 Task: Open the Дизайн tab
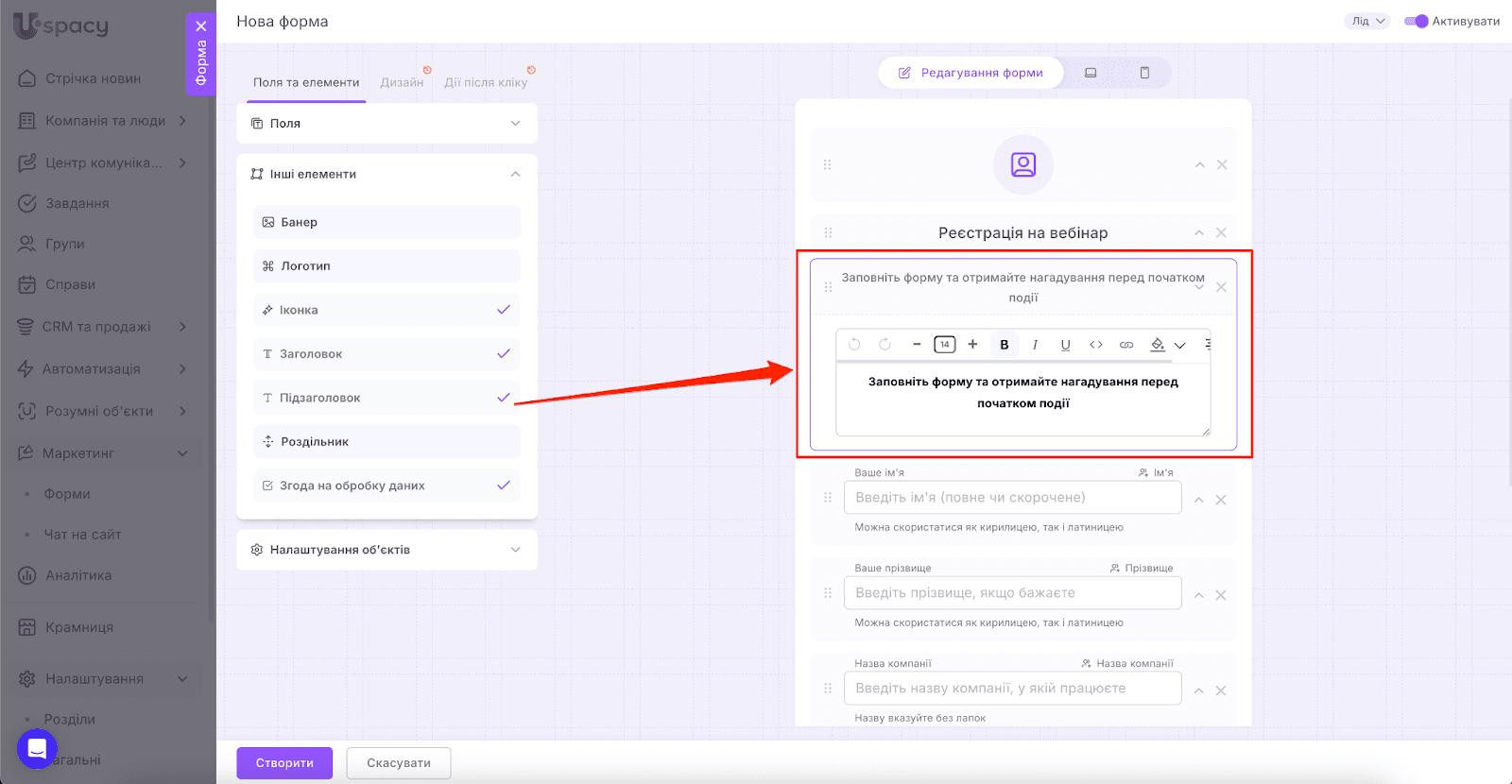click(402, 82)
